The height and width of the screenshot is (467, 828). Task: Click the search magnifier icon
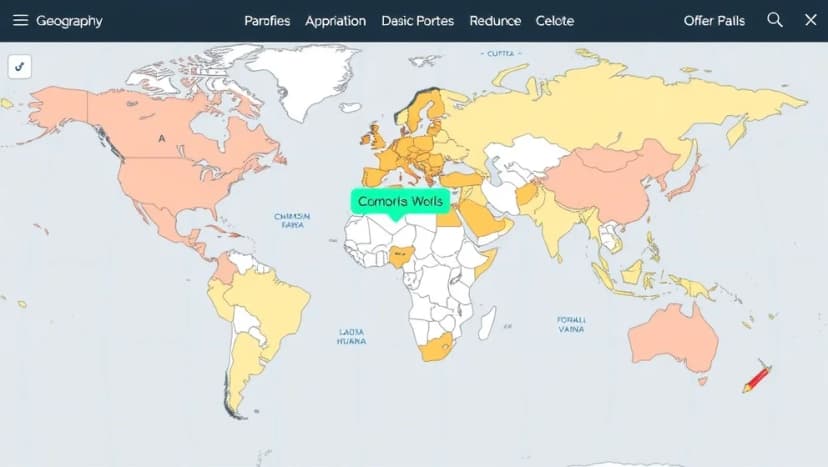[775, 20]
